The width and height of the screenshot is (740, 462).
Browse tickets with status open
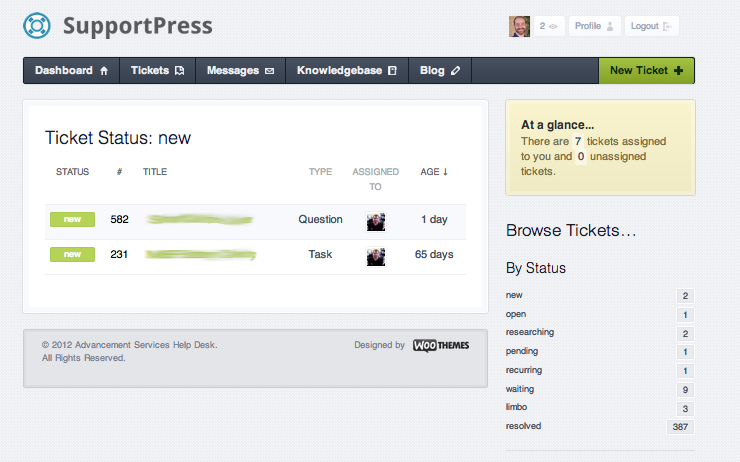point(516,314)
